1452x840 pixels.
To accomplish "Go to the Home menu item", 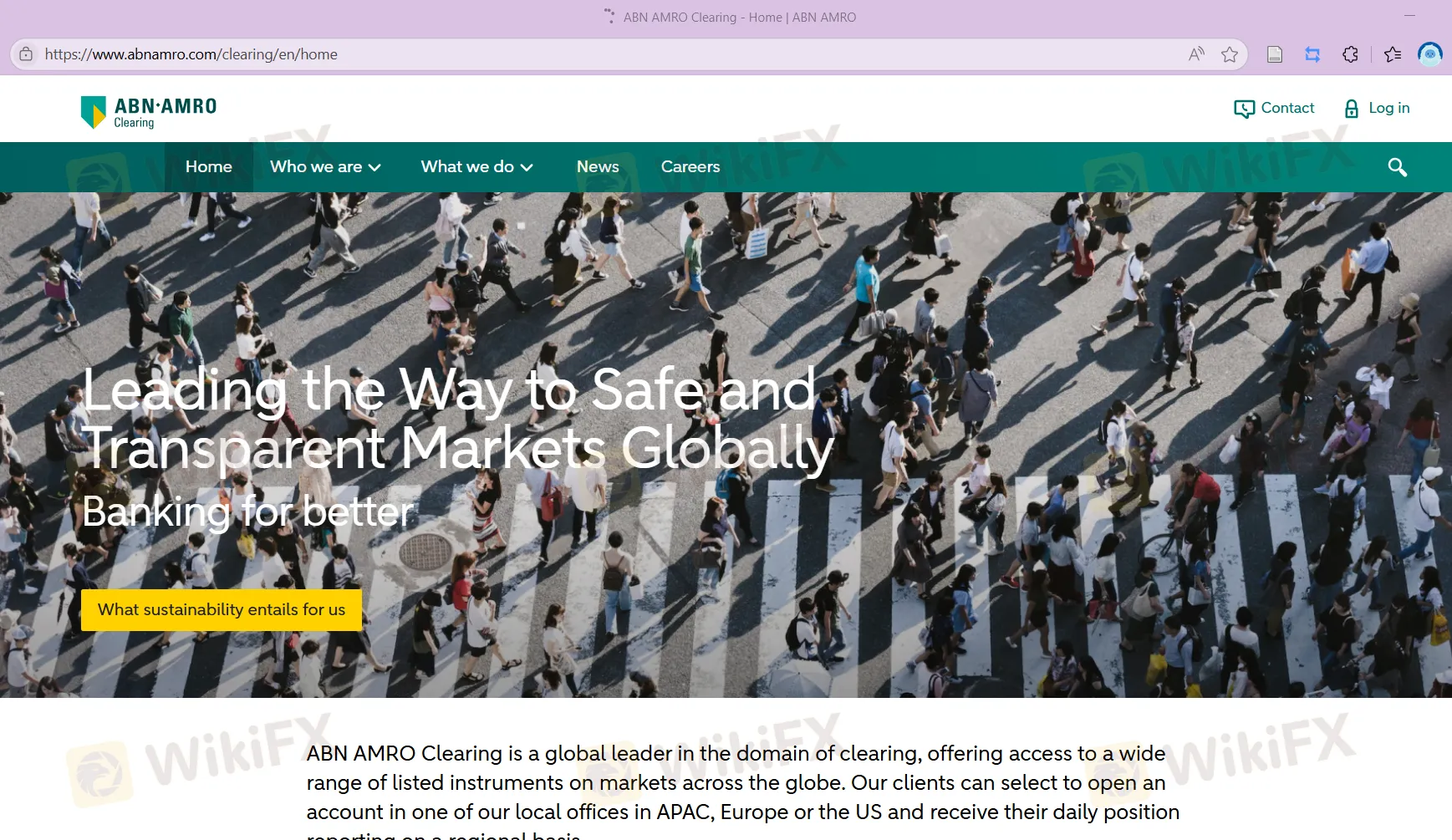I will pyautogui.click(x=209, y=167).
